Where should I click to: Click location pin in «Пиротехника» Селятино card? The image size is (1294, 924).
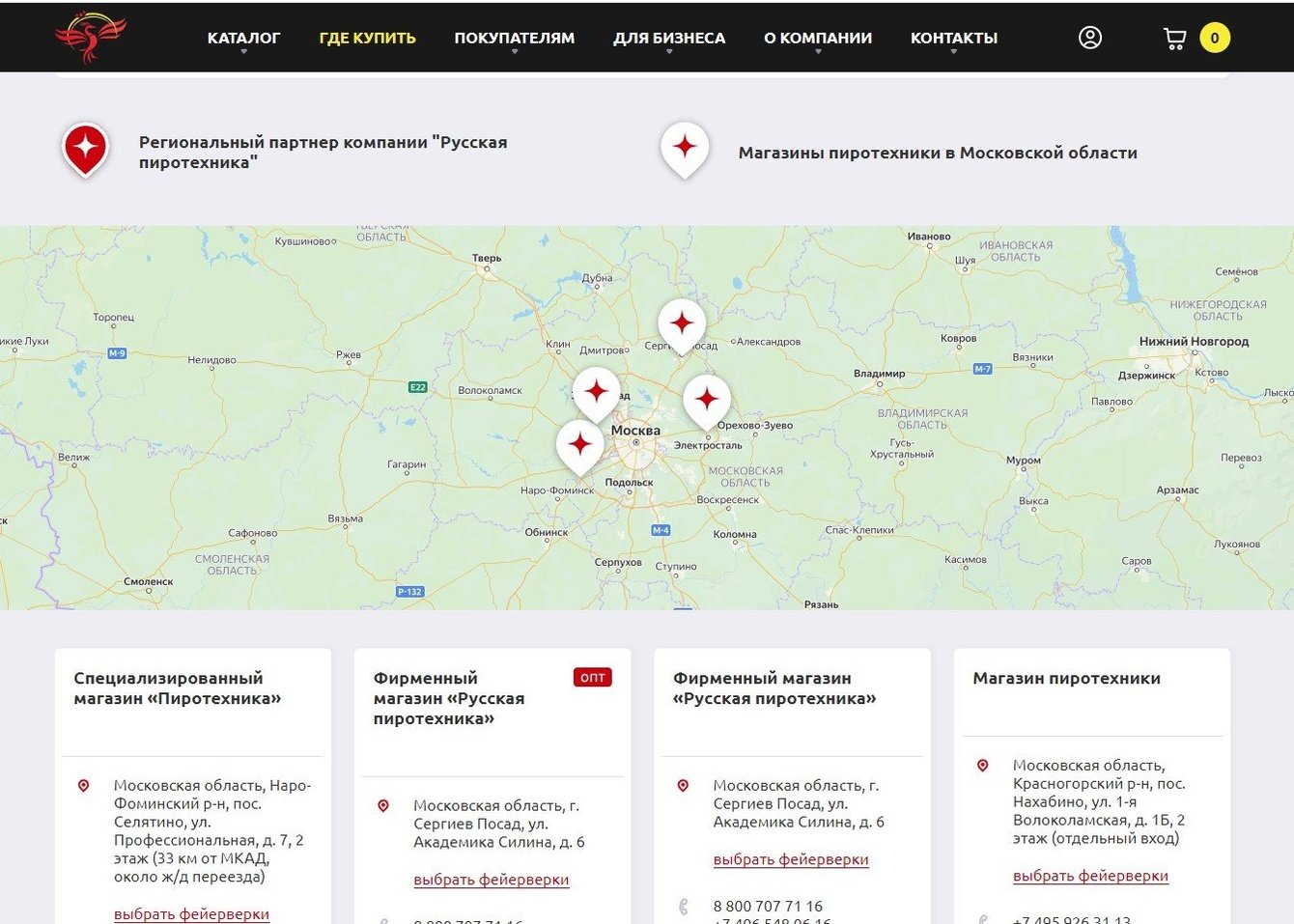pos(84,786)
